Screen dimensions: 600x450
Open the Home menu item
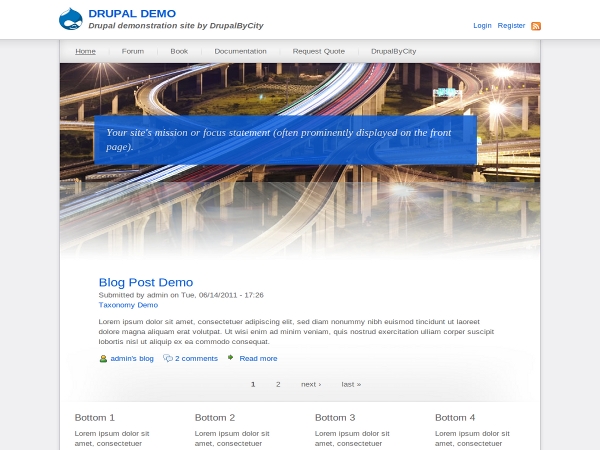(x=86, y=51)
